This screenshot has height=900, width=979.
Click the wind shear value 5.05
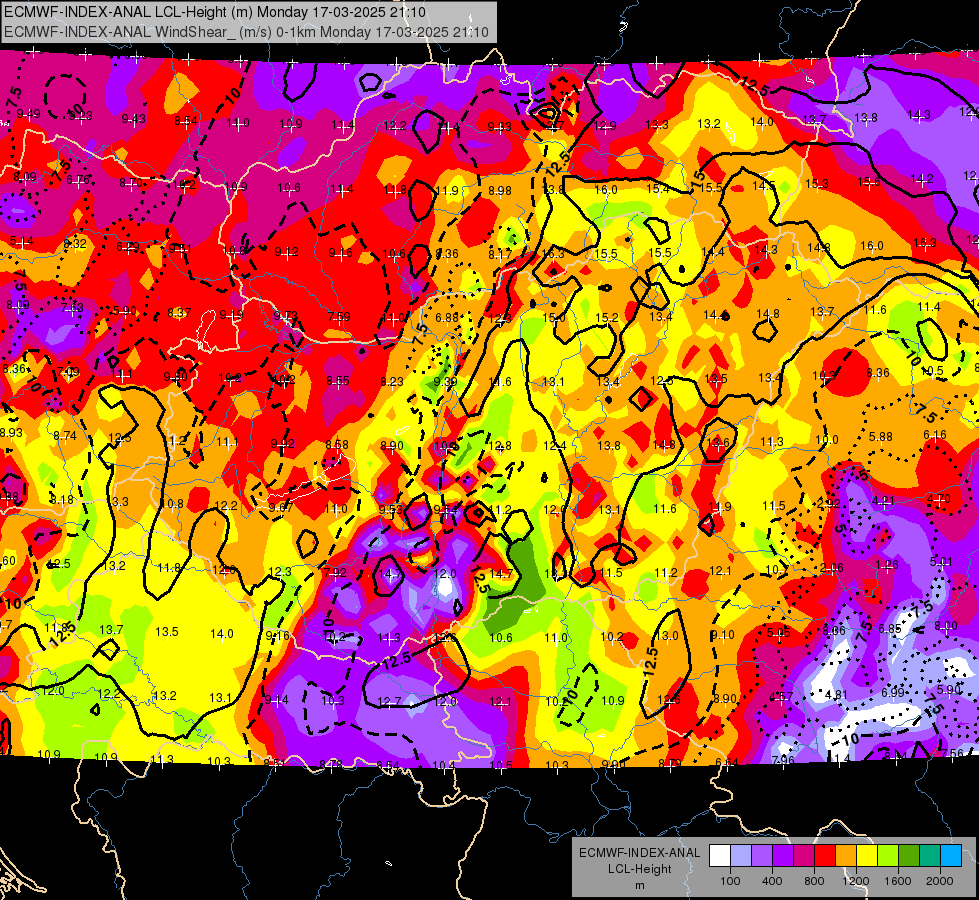click(779, 633)
